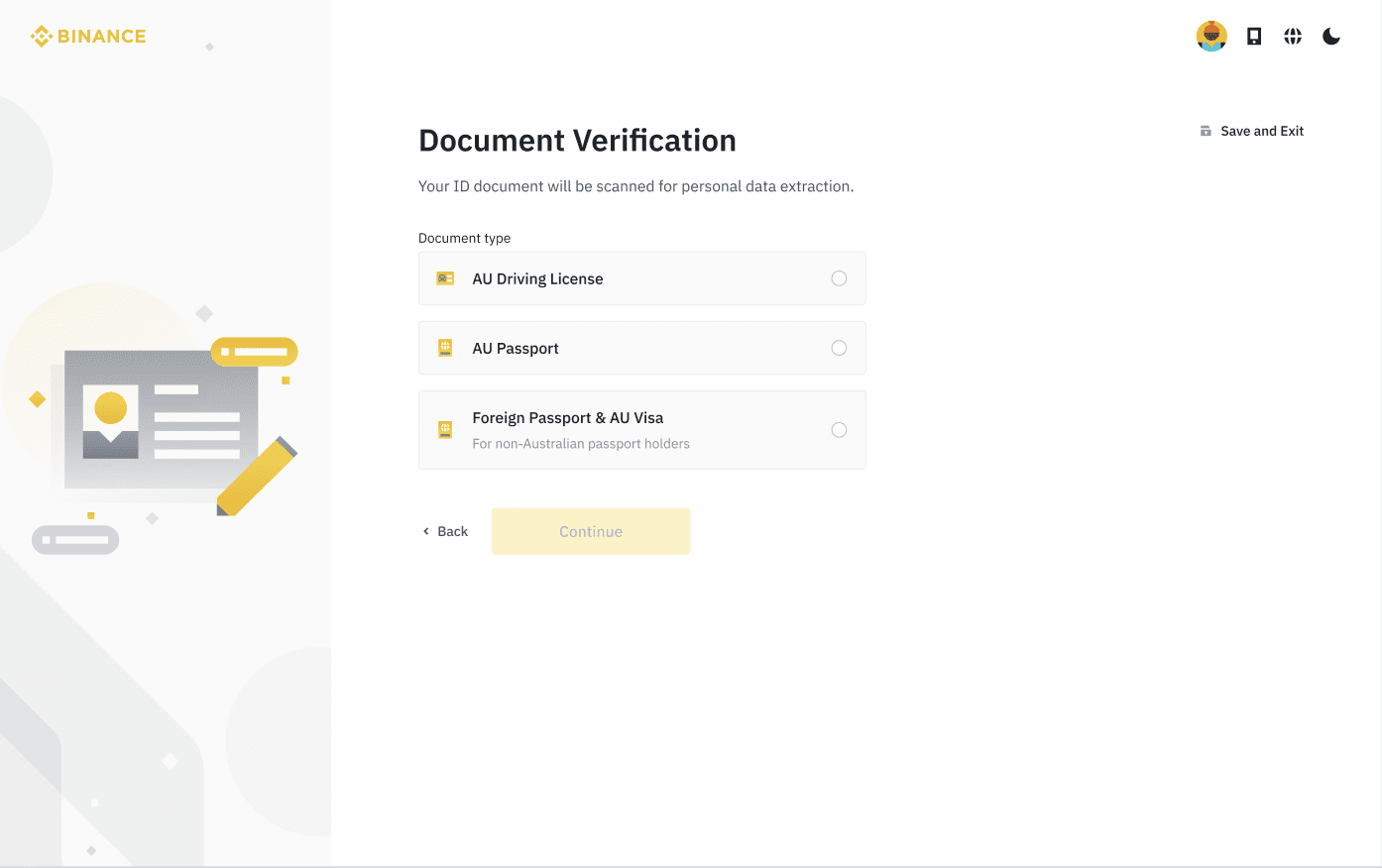
Task: Open the user profile avatar
Action: (x=1211, y=37)
